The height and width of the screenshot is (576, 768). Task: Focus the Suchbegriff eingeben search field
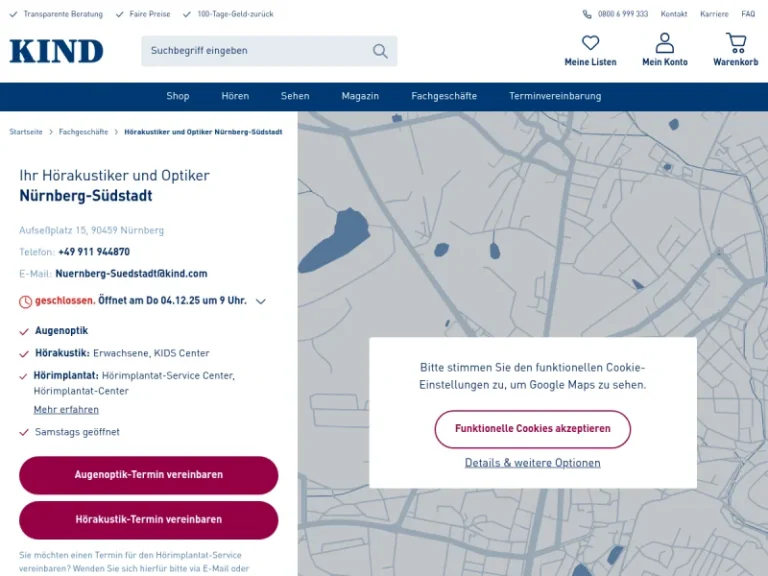(255, 51)
